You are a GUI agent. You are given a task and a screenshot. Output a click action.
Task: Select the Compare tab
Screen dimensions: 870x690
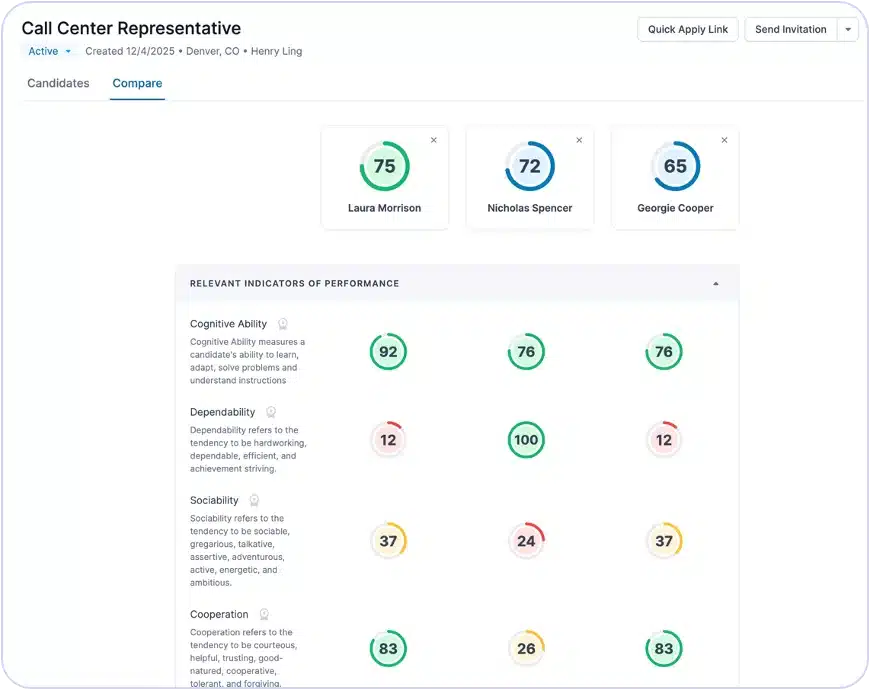[137, 83]
